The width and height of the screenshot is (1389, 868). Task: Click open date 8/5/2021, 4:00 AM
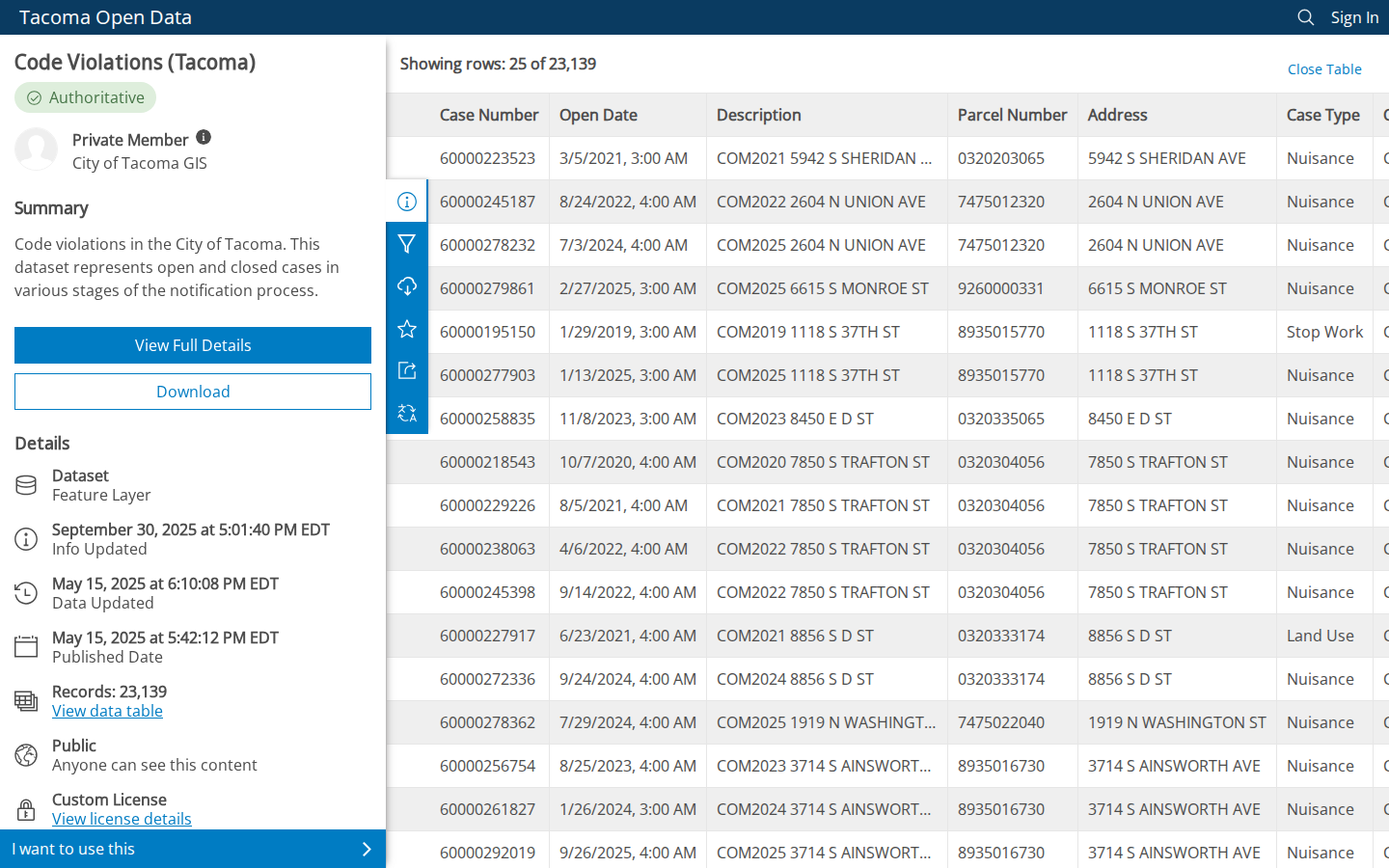click(624, 505)
